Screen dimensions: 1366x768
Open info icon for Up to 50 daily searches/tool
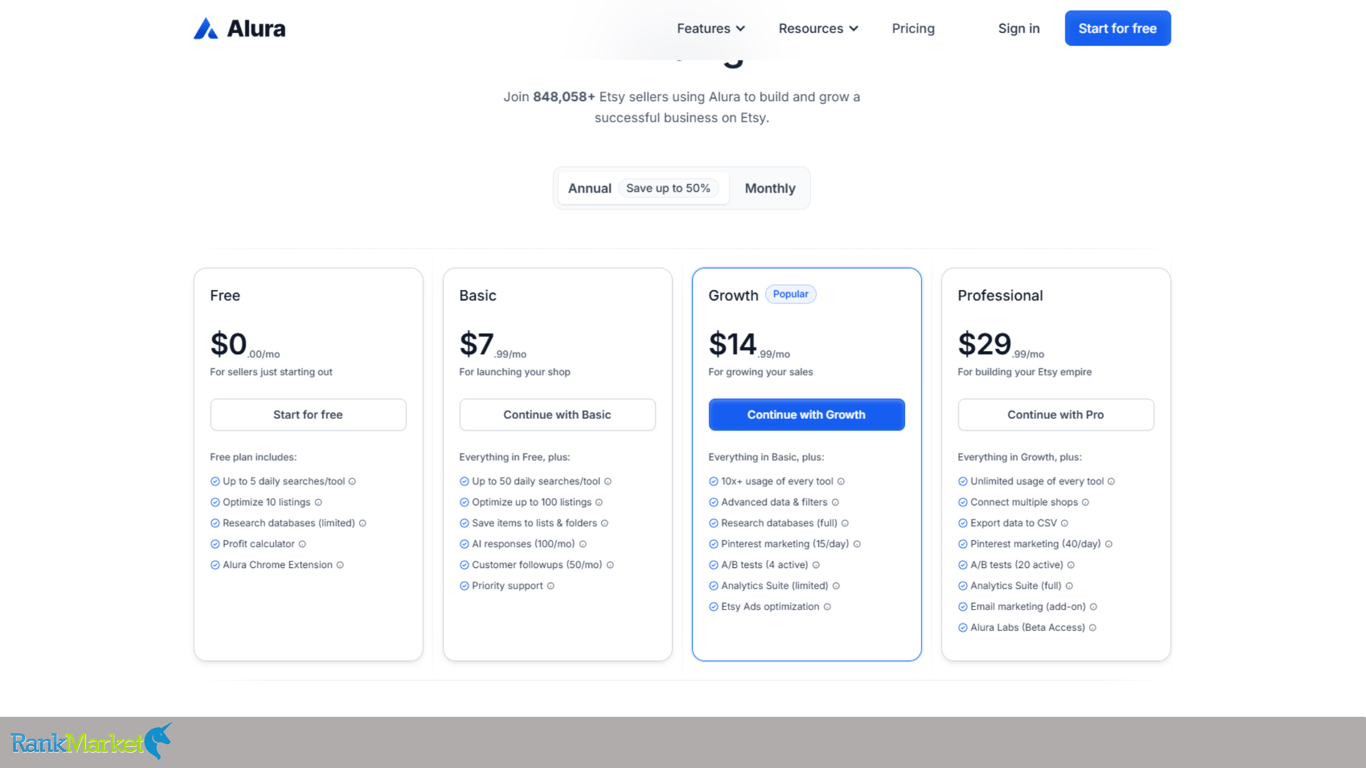tap(608, 481)
